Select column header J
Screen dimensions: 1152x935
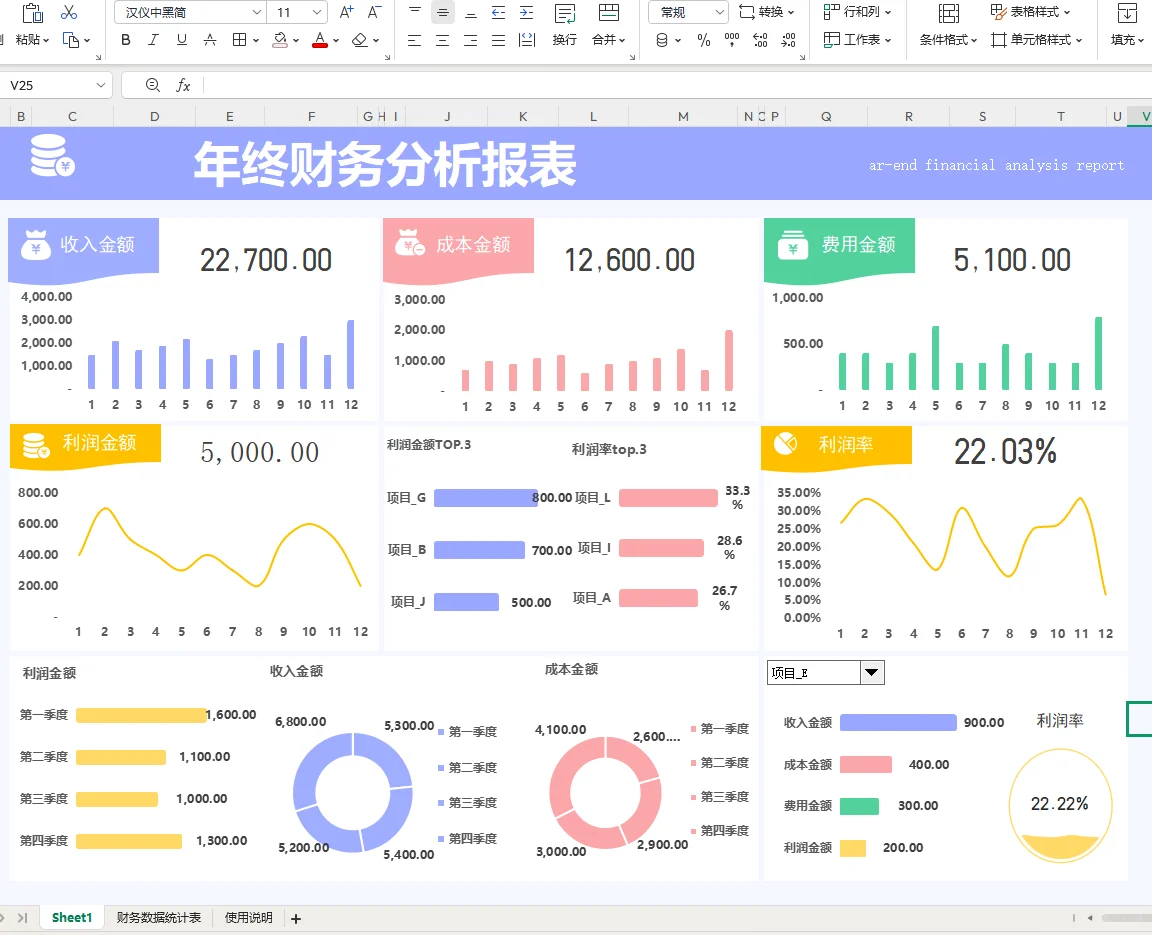[447, 116]
